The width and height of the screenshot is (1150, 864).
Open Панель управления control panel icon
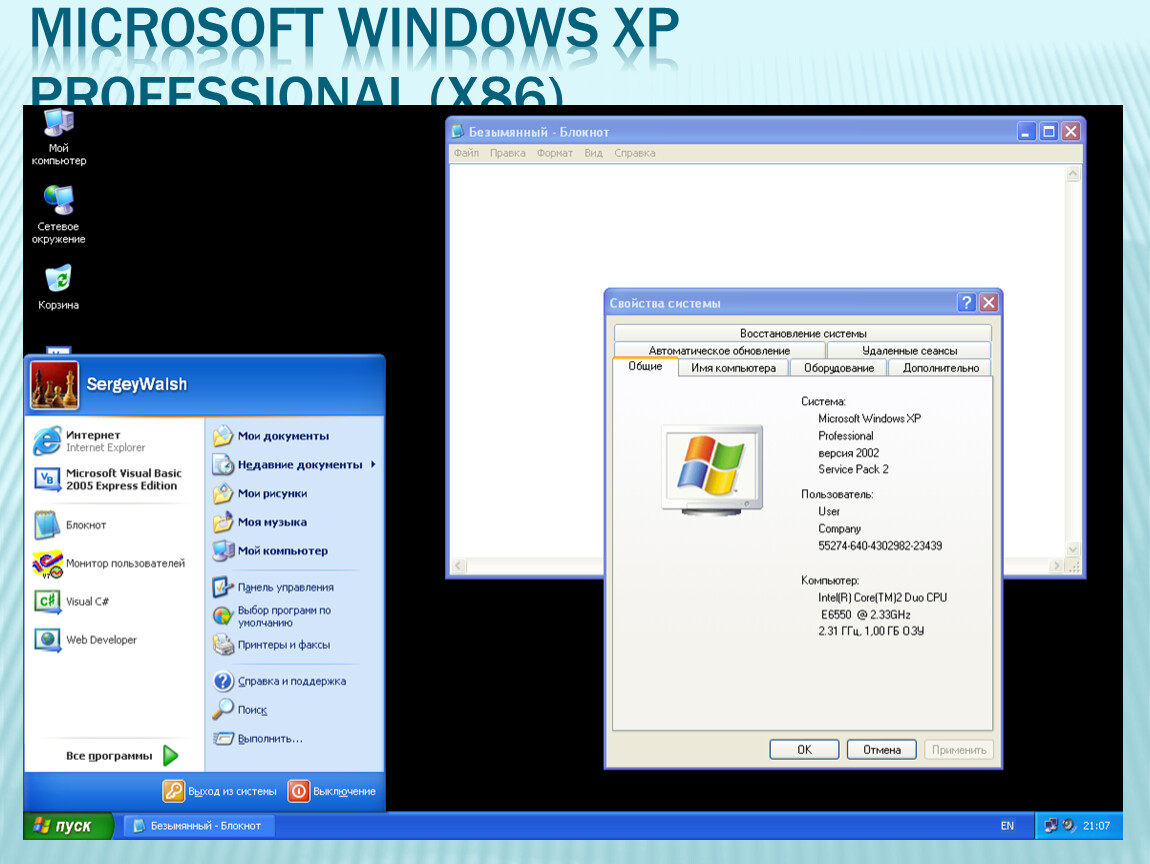[x=223, y=587]
